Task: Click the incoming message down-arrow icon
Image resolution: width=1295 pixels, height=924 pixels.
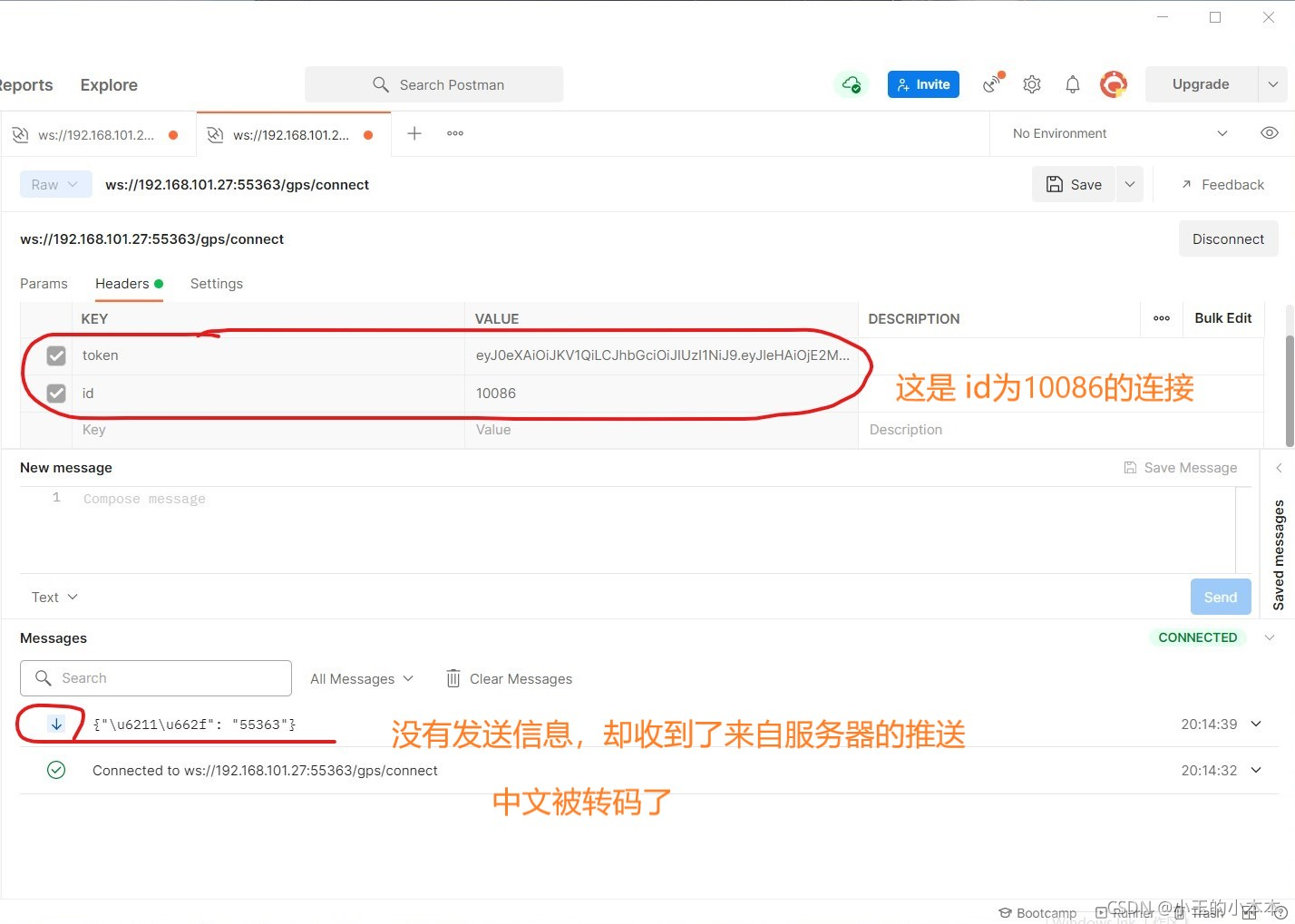Action: [x=56, y=724]
